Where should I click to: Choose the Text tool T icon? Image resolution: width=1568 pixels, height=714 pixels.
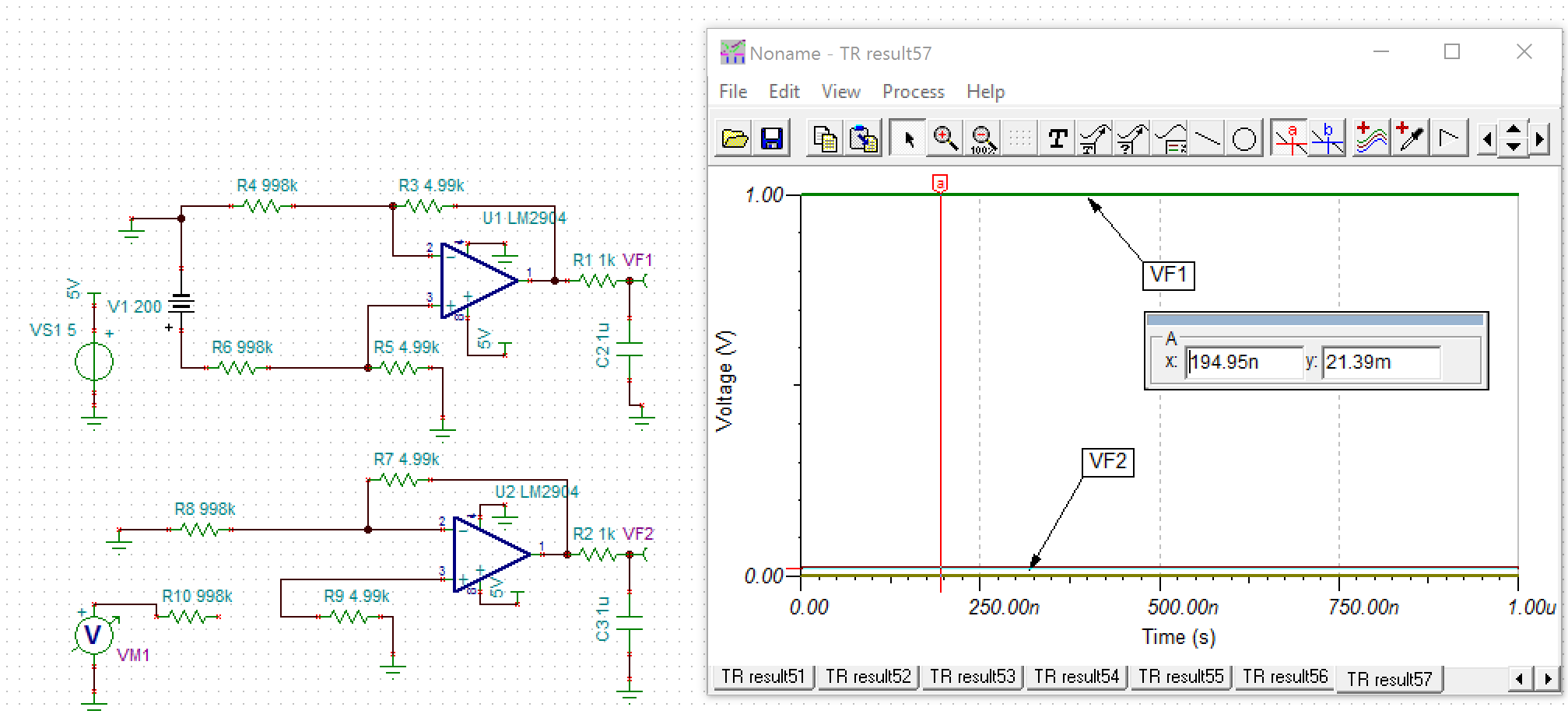tap(1058, 138)
